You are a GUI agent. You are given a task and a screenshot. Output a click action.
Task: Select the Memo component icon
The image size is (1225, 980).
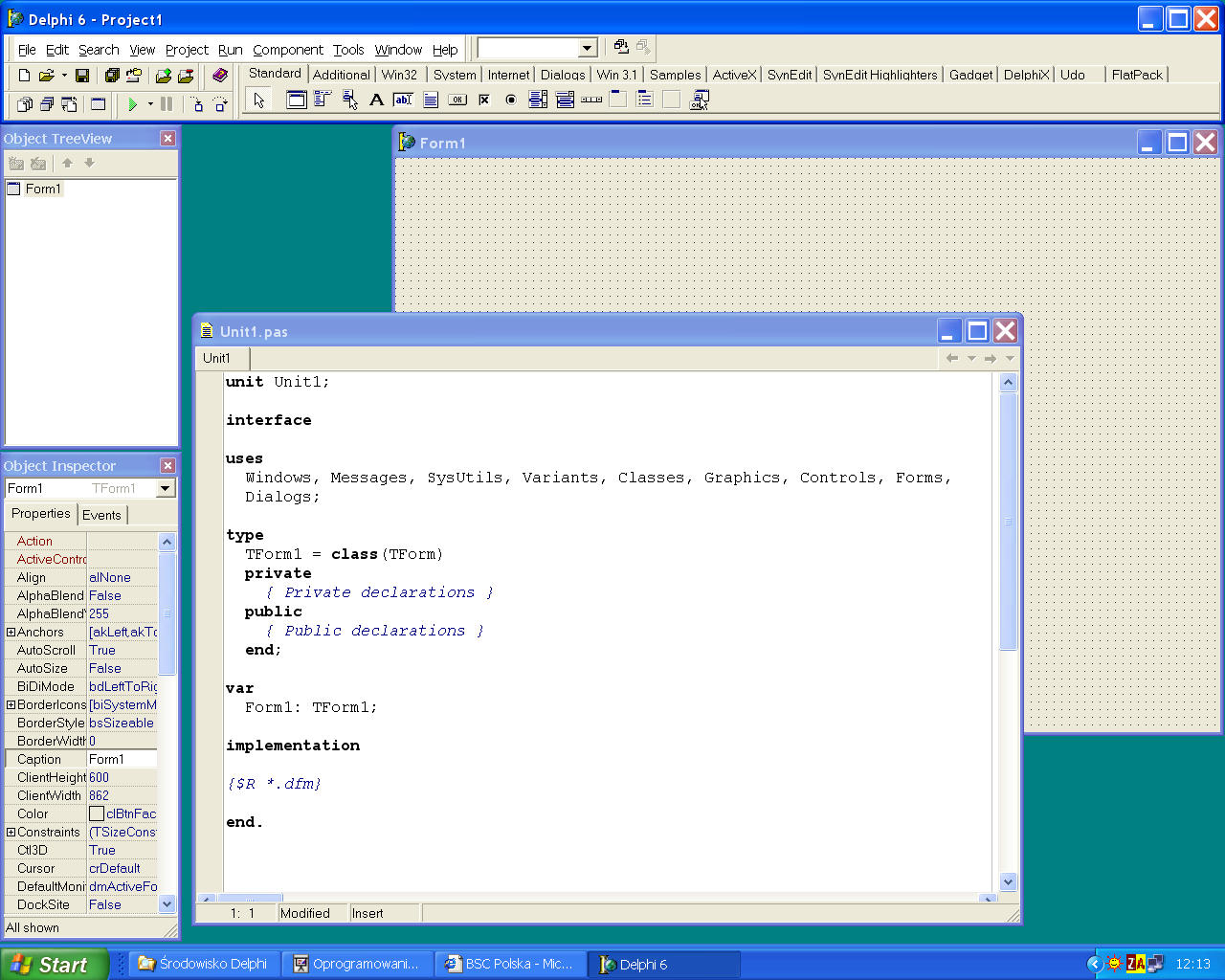pyautogui.click(x=431, y=100)
